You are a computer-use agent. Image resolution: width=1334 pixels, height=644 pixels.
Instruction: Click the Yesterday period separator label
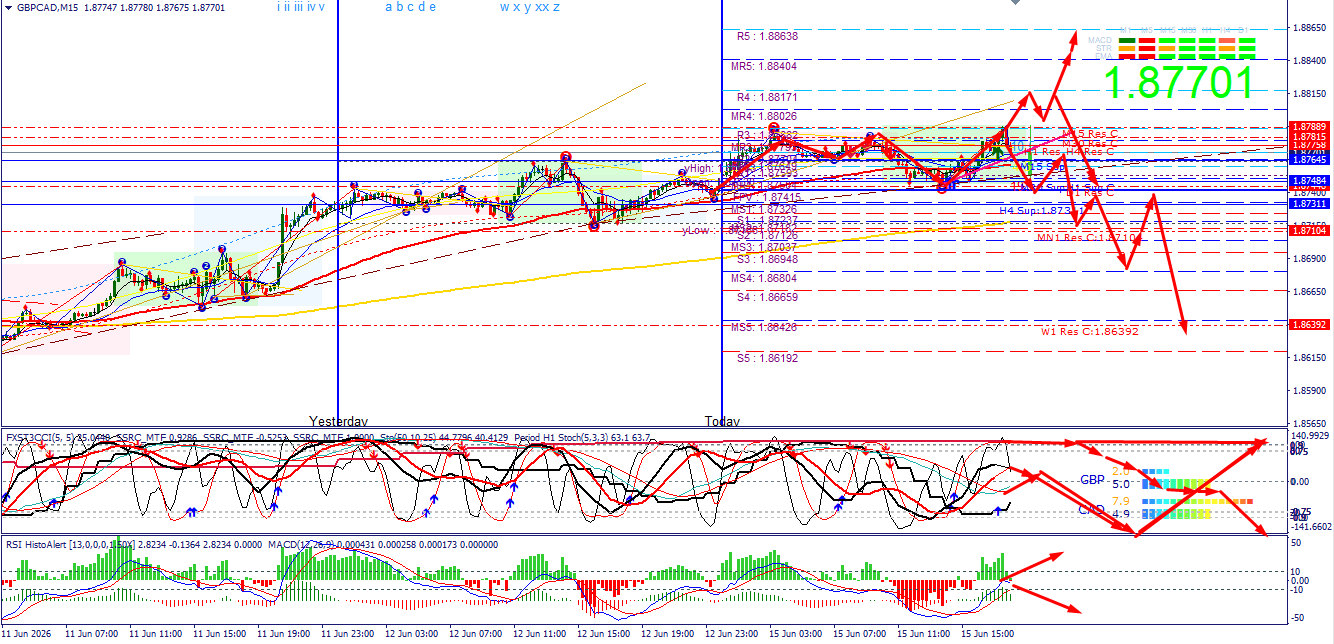338,421
